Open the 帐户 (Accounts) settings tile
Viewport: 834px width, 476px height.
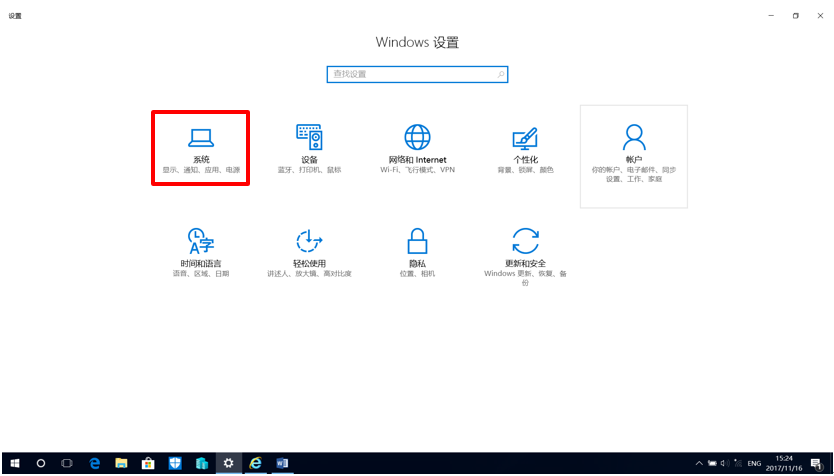point(633,156)
